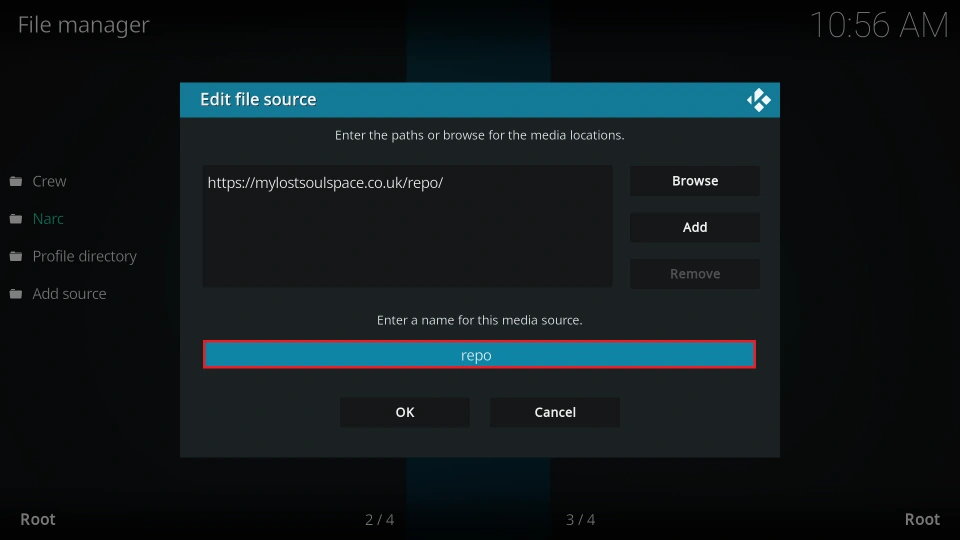This screenshot has height=540, width=960.
Task: Click the left Root label
Action: [38, 519]
